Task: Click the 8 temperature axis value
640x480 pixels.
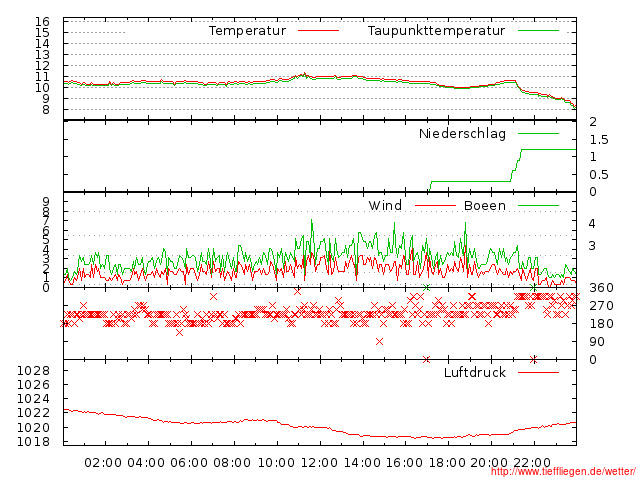Action: [x=46, y=109]
